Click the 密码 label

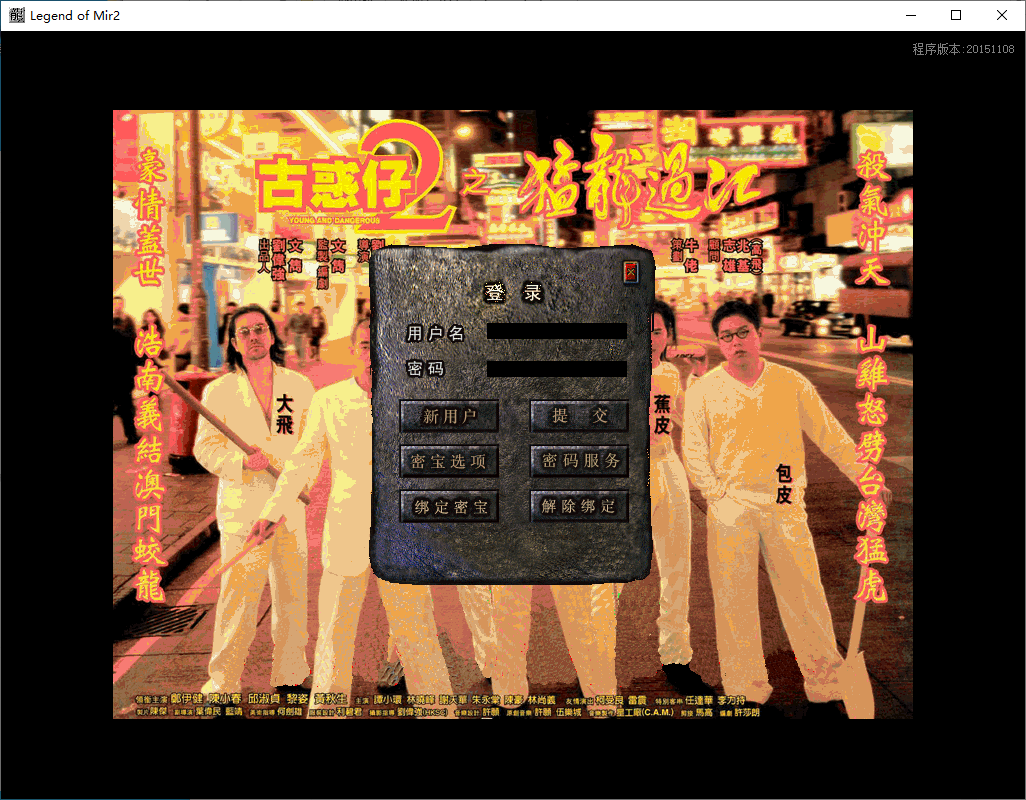click(425, 369)
